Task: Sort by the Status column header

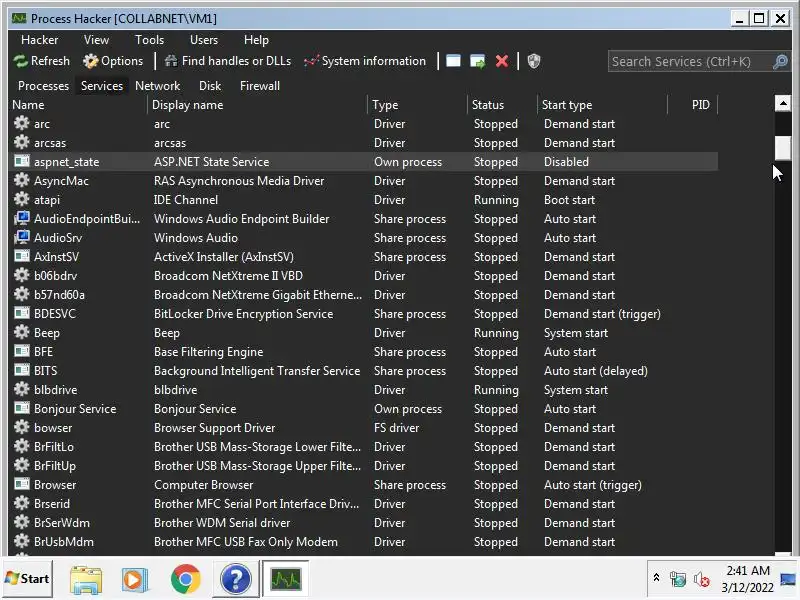Action: [x=503, y=105]
